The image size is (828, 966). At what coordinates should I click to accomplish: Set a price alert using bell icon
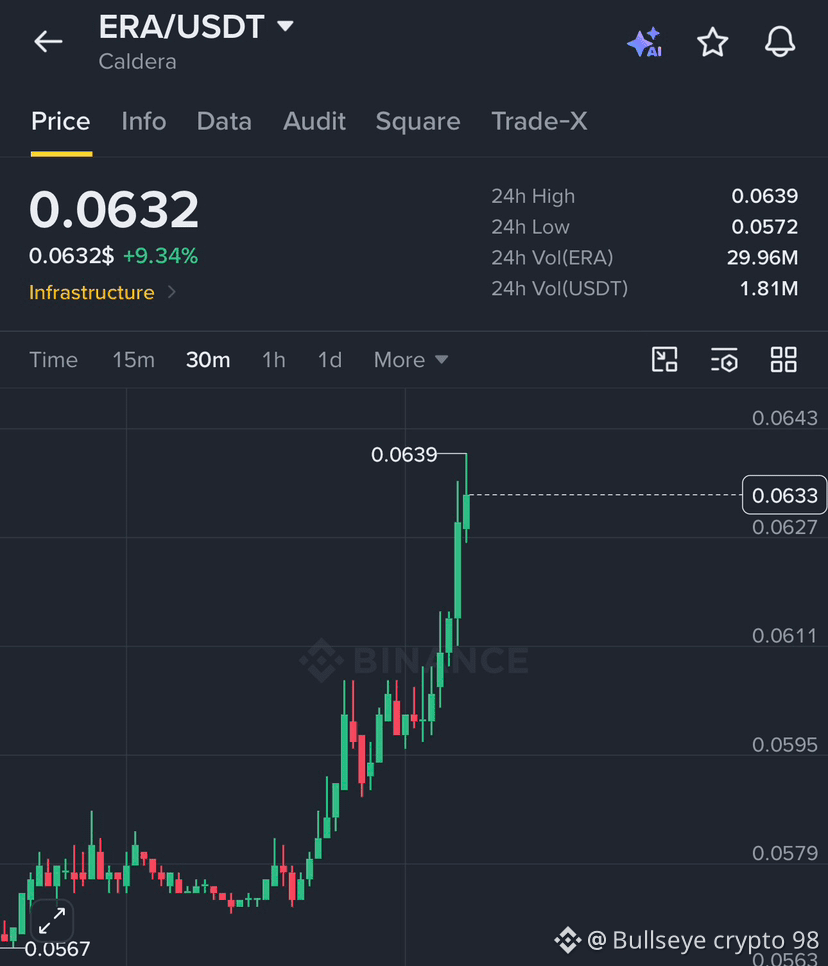coord(780,43)
